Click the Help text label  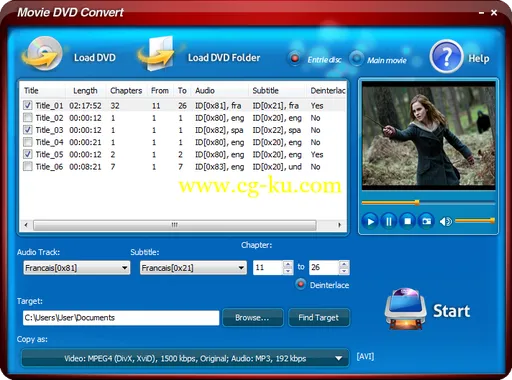pos(479,59)
